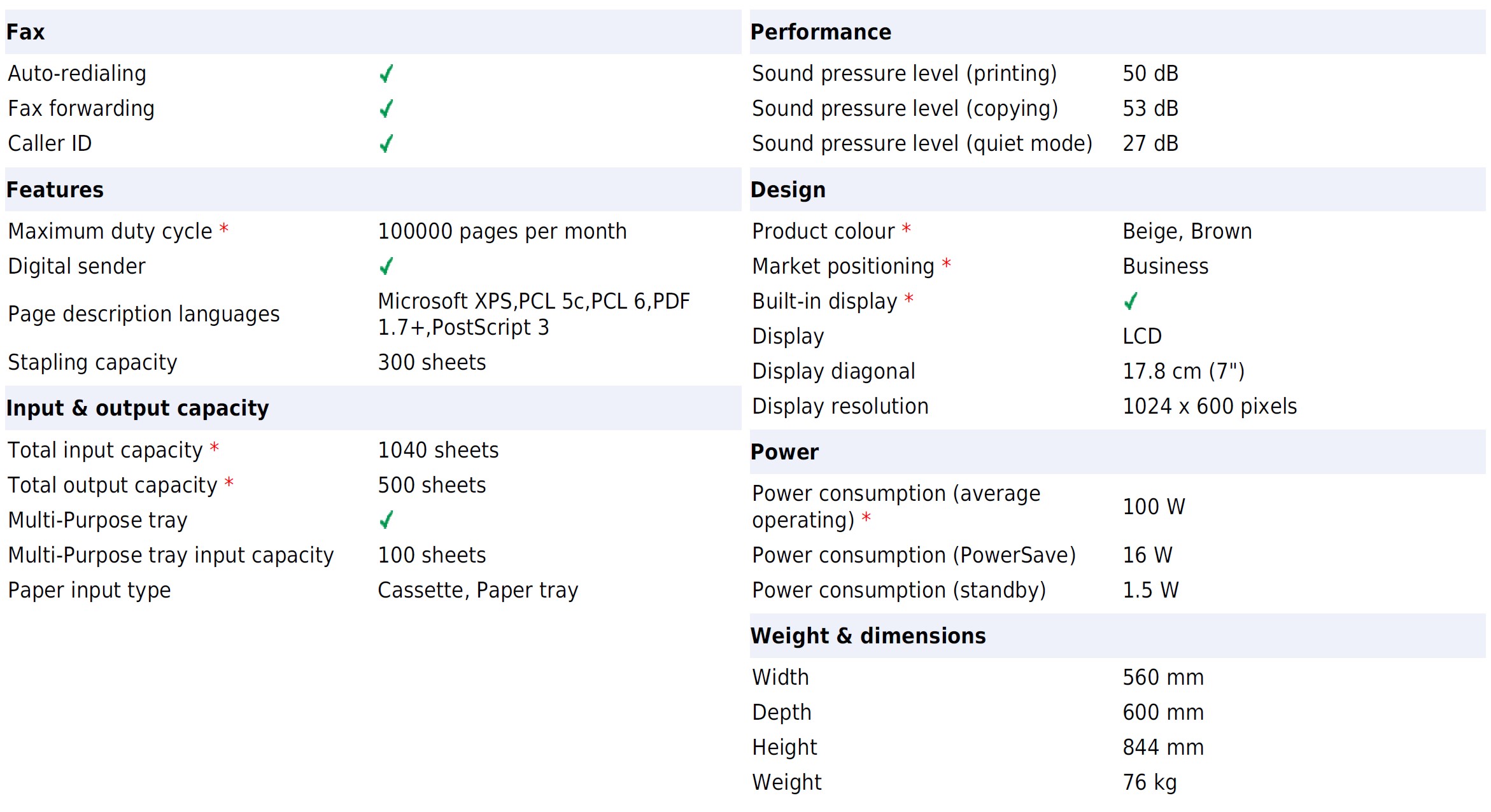
Task: Click the Multi-Purpose tray green checkmark
Action: [x=386, y=520]
